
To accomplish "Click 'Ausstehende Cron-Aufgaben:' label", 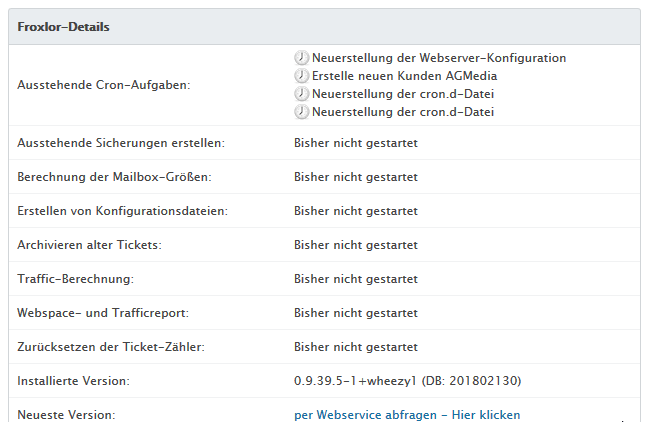I will tap(104, 85).
